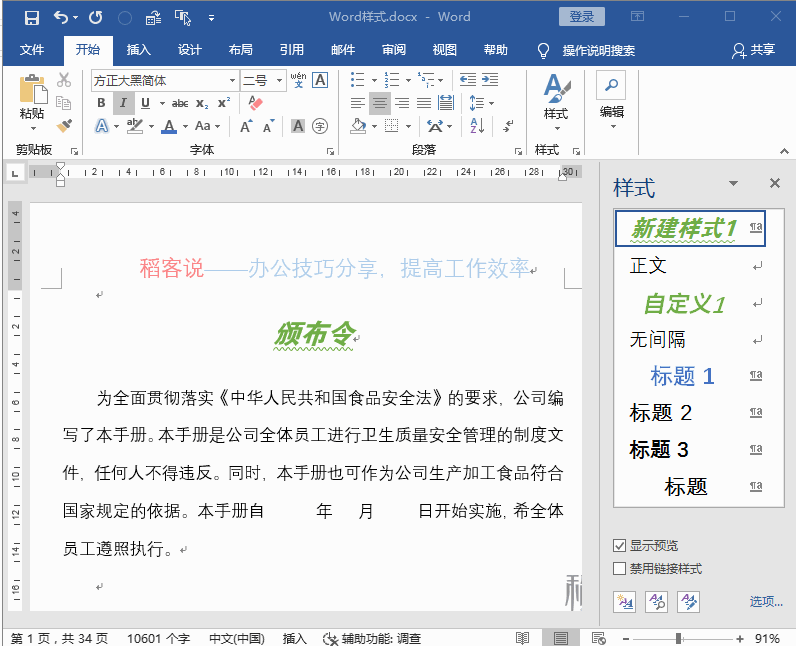796x646 pixels.
Task: Open the font size dropdown 二号
Action: point(279,80)
